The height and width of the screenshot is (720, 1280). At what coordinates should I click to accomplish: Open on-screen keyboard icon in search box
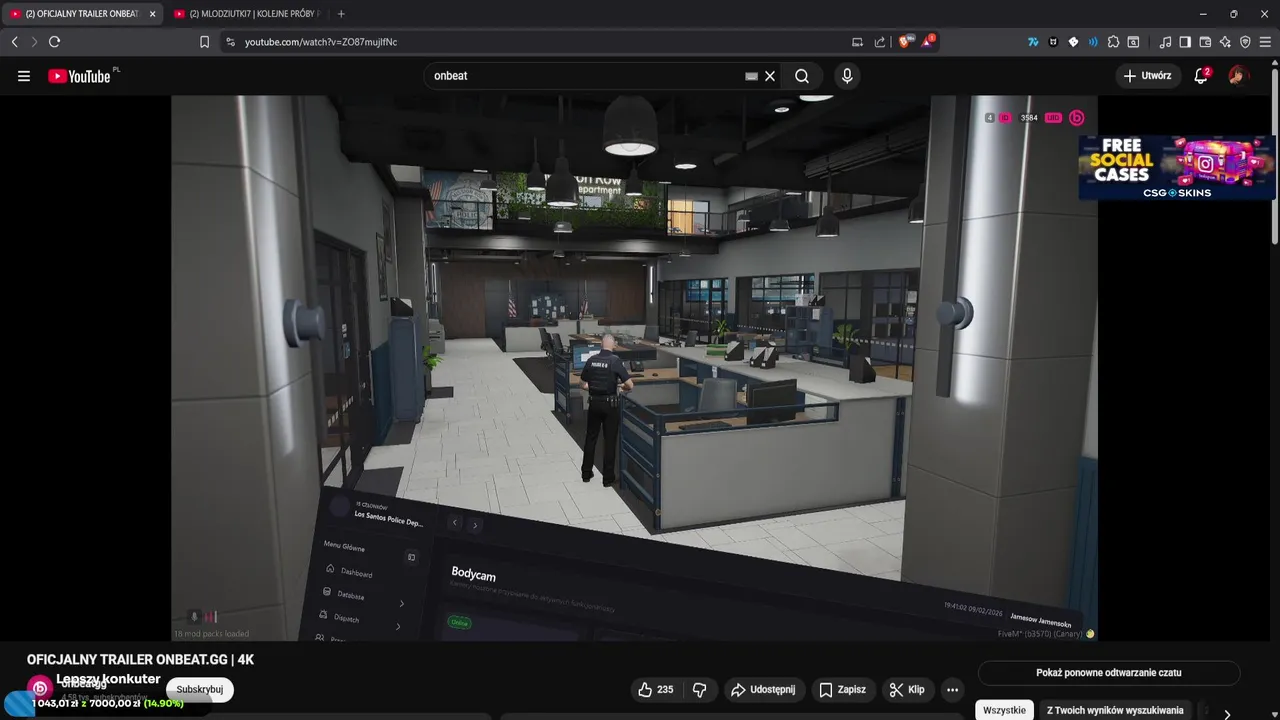(x=752, y=76)
